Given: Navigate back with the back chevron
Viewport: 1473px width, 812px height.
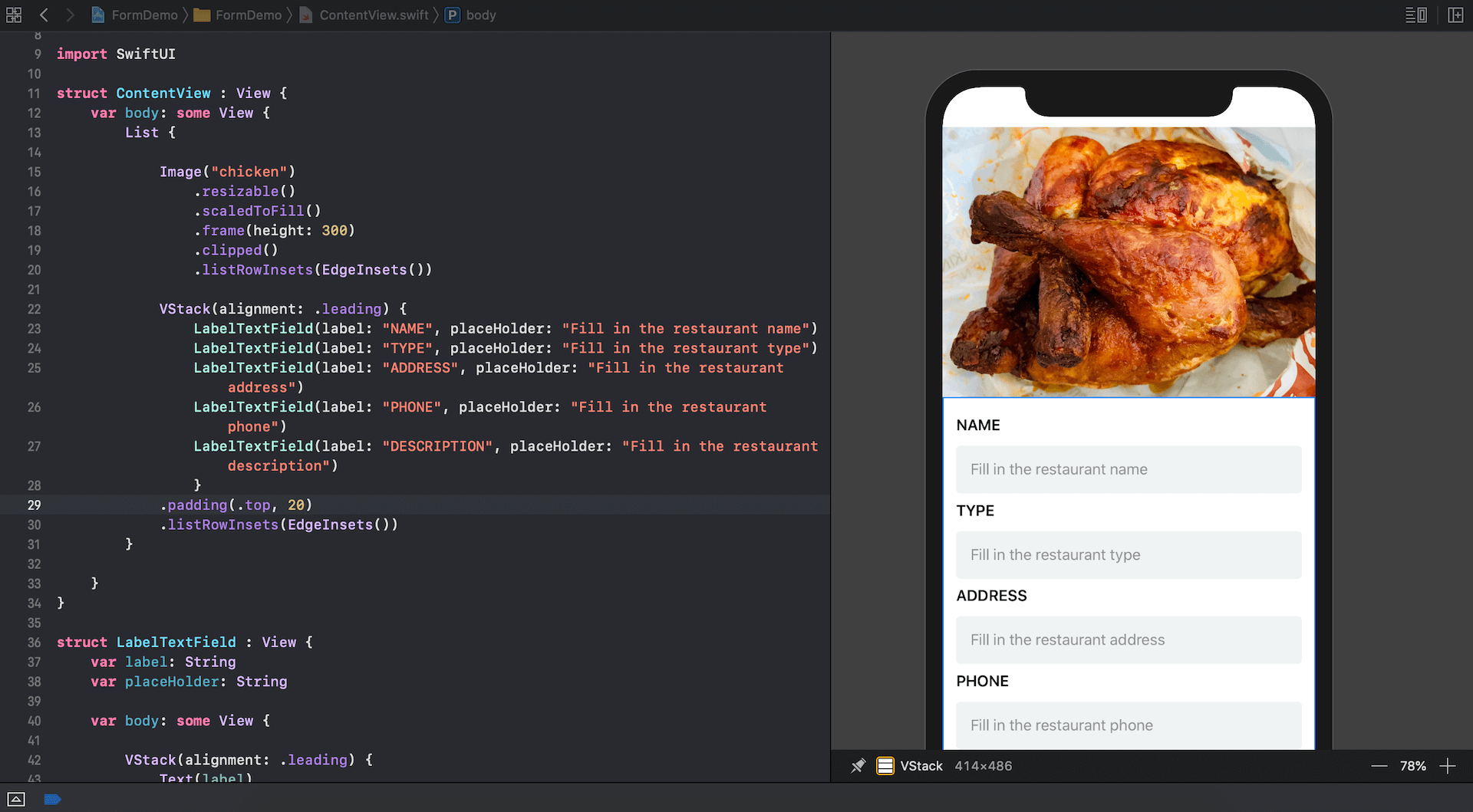Looking at the screenshot, I should click(x=44, y=15).
